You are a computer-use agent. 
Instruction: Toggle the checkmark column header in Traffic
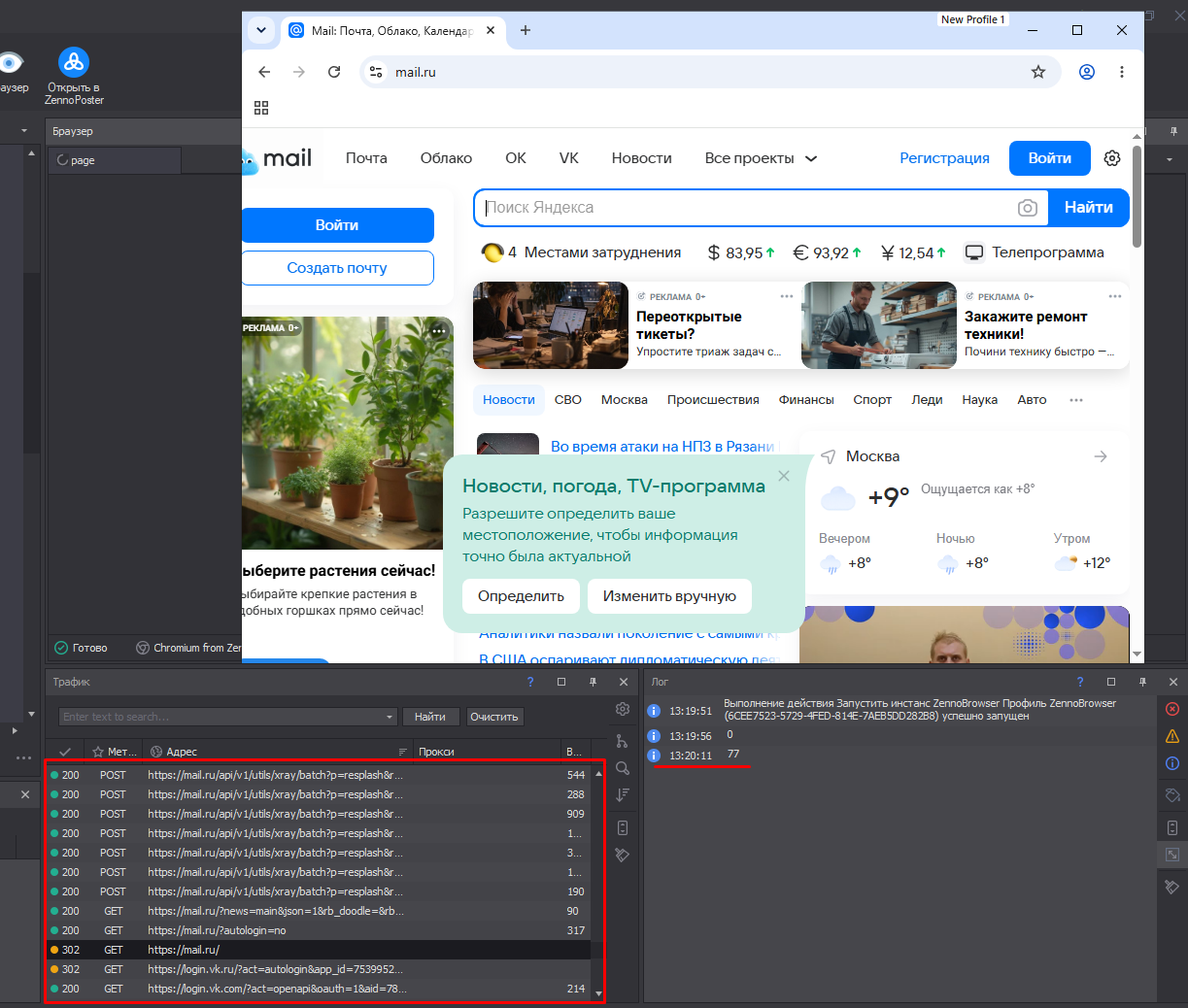65,752
